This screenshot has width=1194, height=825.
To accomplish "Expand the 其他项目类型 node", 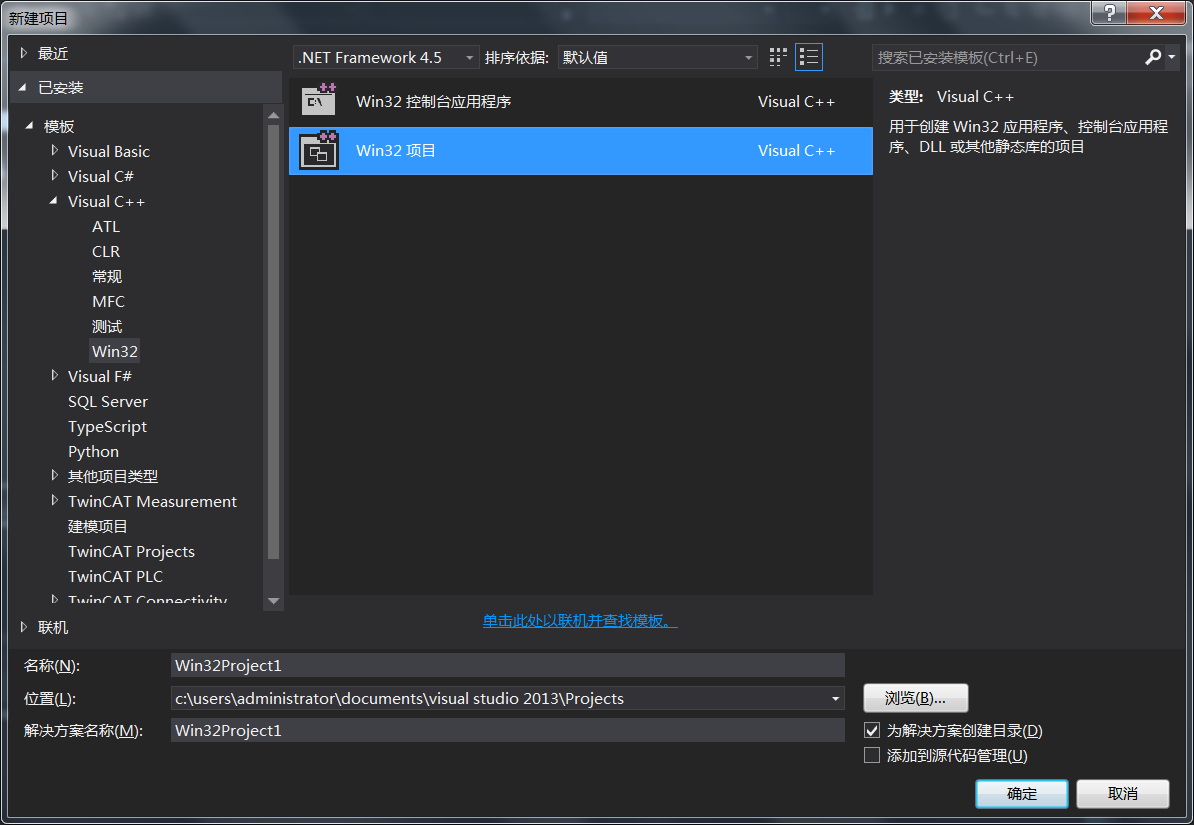I will point(54,475).
